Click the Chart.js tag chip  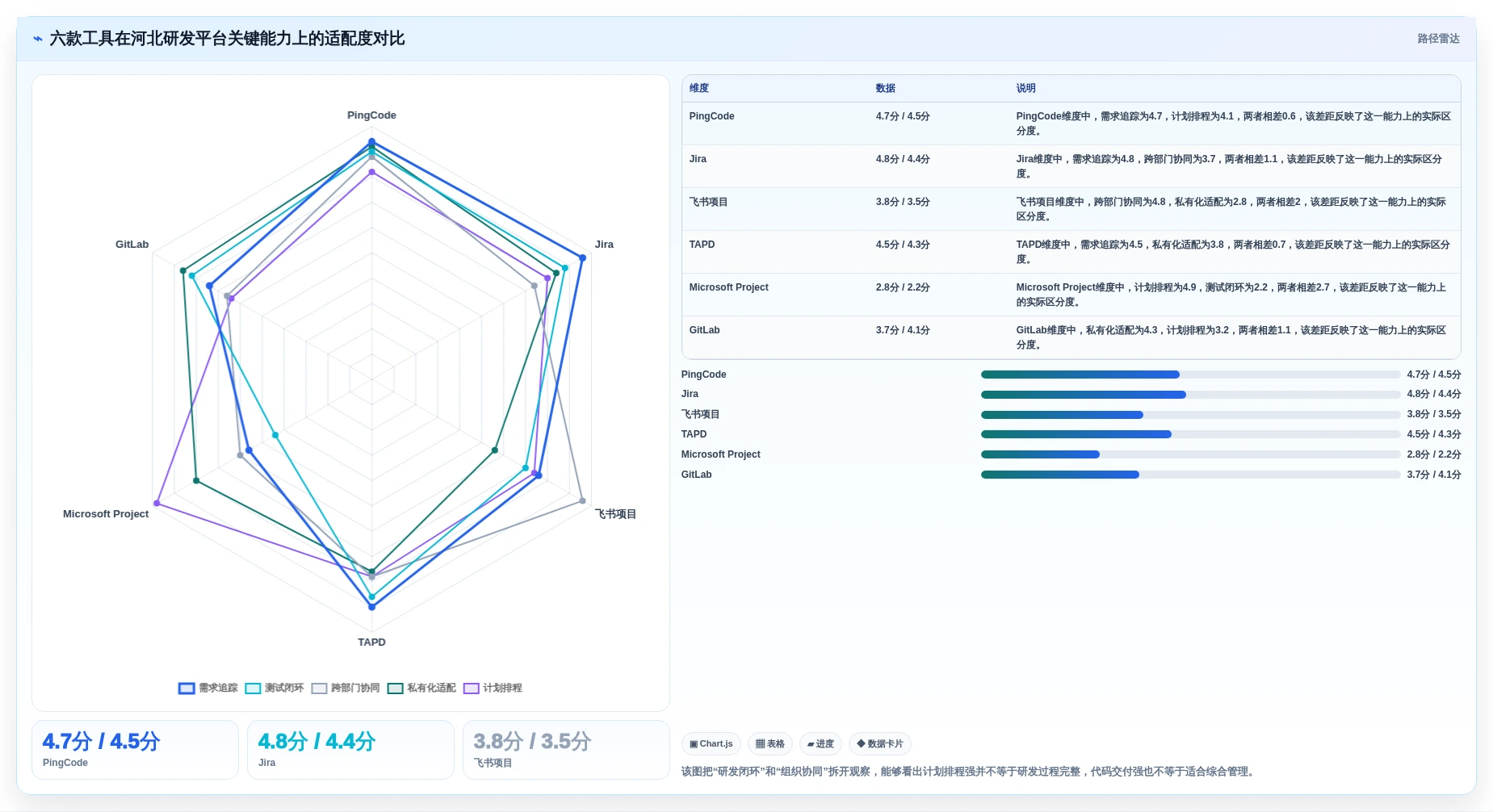click(x=711, y=744)
